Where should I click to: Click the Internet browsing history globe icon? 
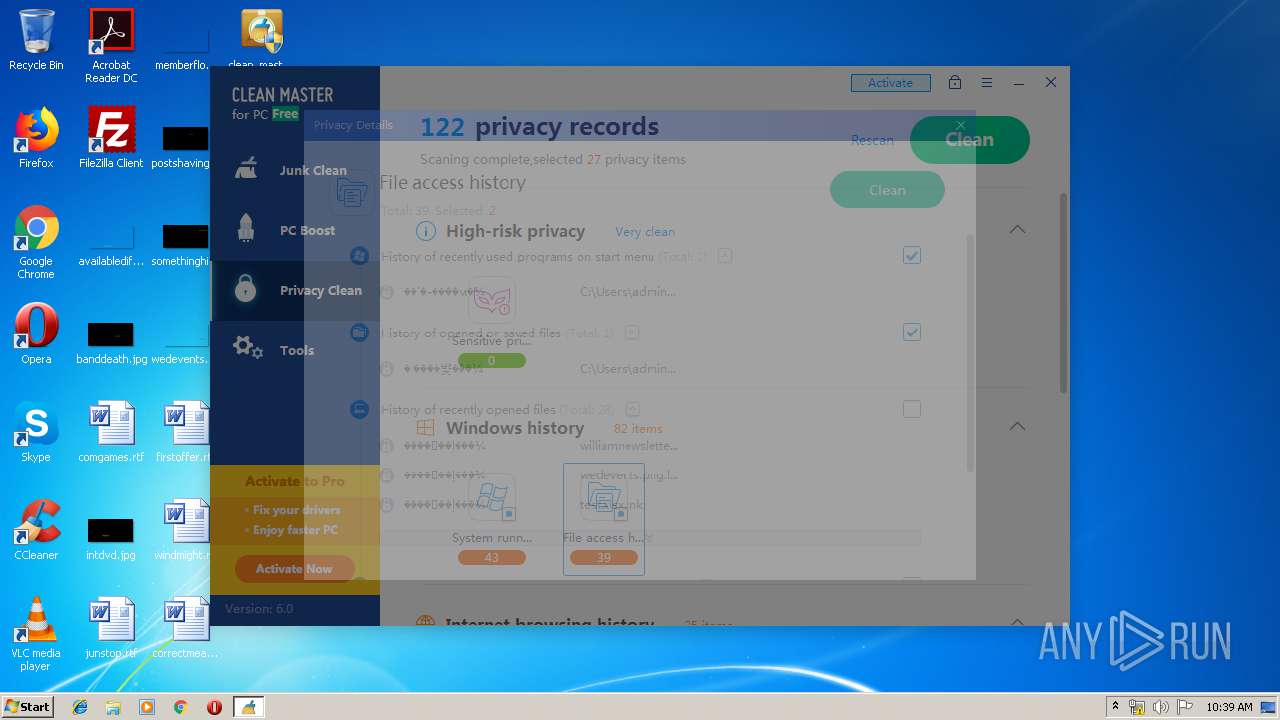(x=425, y=621)
